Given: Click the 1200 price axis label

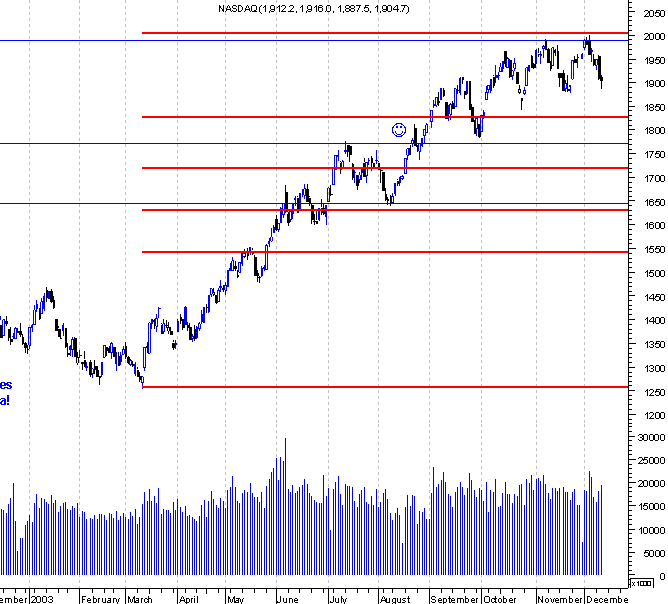Looking at the screenshot, I should (x=654, y=415).
